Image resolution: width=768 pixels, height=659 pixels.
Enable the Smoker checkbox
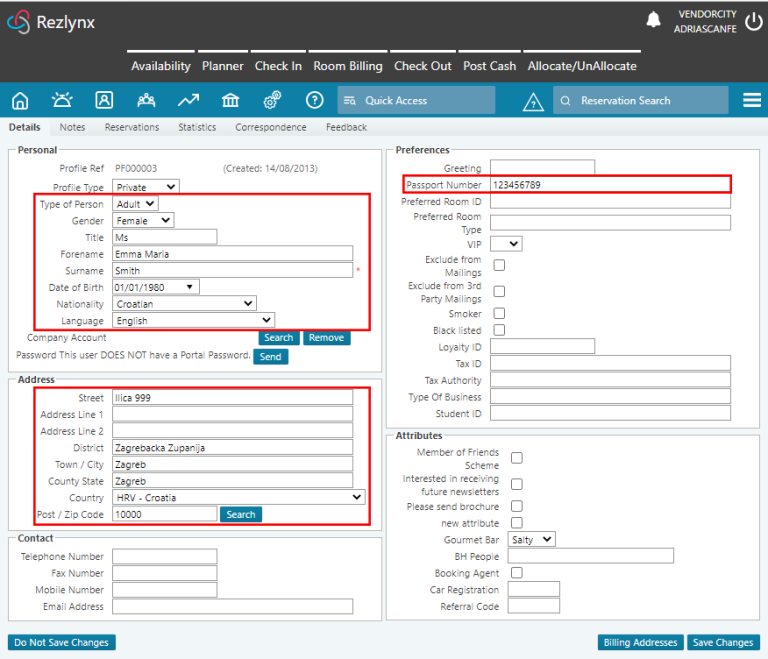point(499,314)
